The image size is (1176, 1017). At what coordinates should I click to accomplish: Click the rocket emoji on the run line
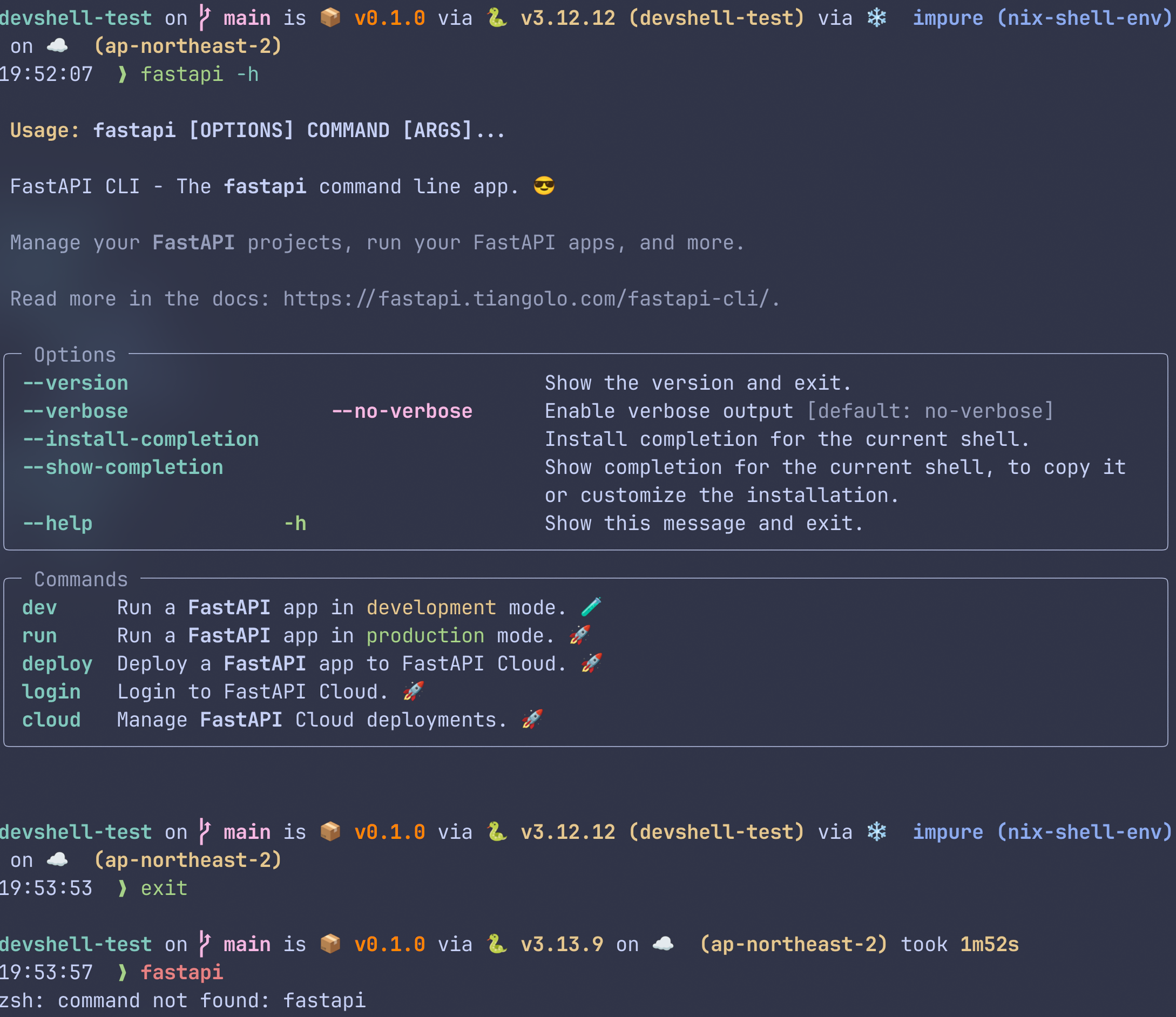(x=579, y=635)
